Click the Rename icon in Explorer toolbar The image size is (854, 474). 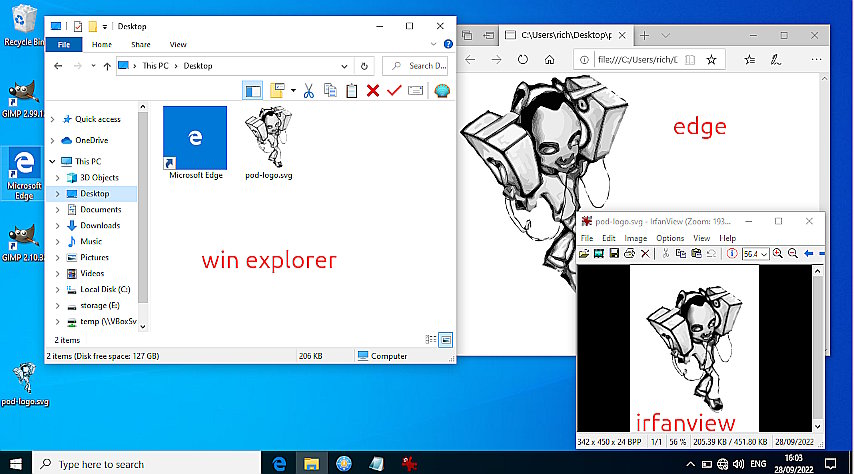pyautogui.click(x=416, y=90)
